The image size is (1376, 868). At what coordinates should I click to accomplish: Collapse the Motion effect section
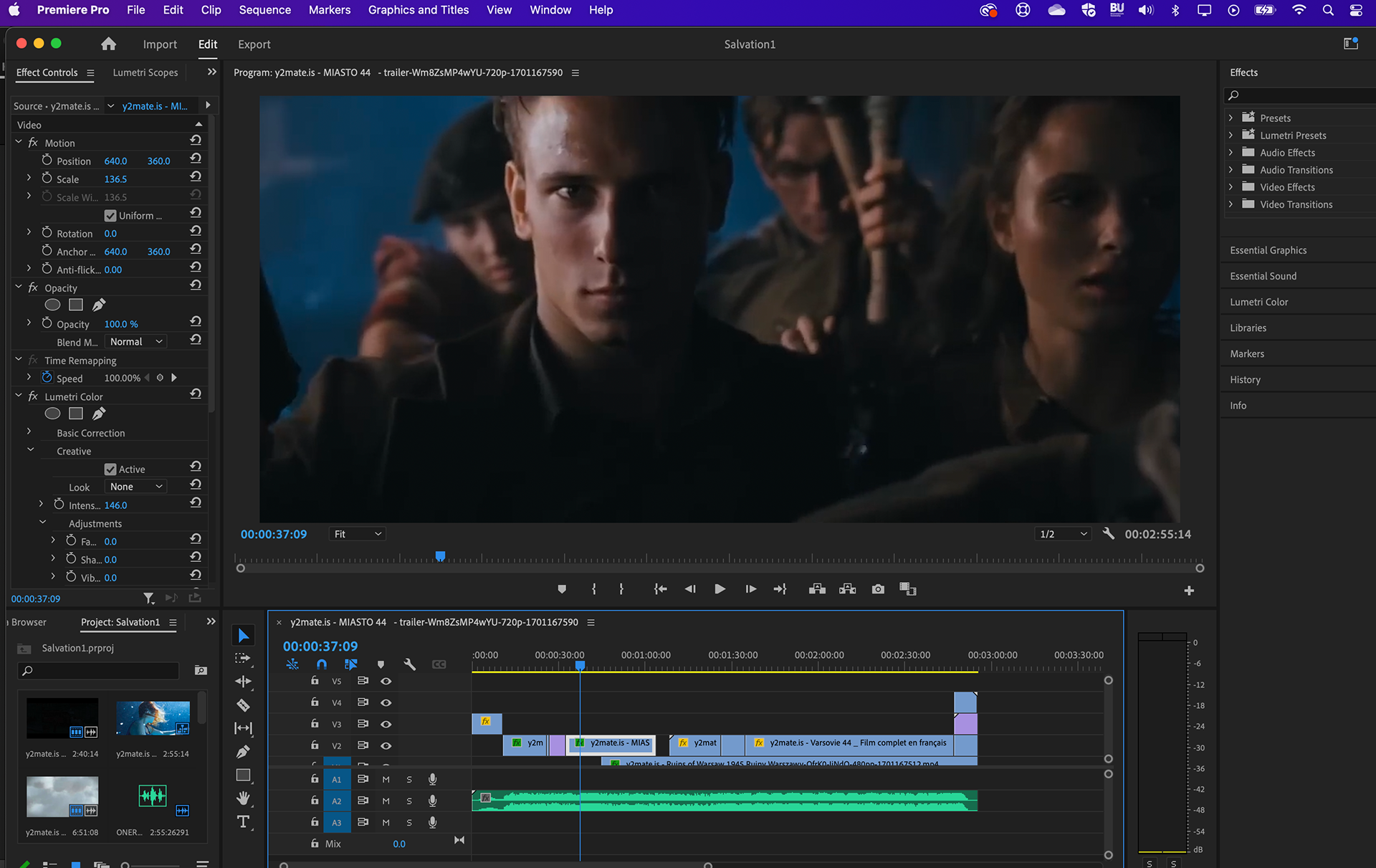tap(19, 143)
